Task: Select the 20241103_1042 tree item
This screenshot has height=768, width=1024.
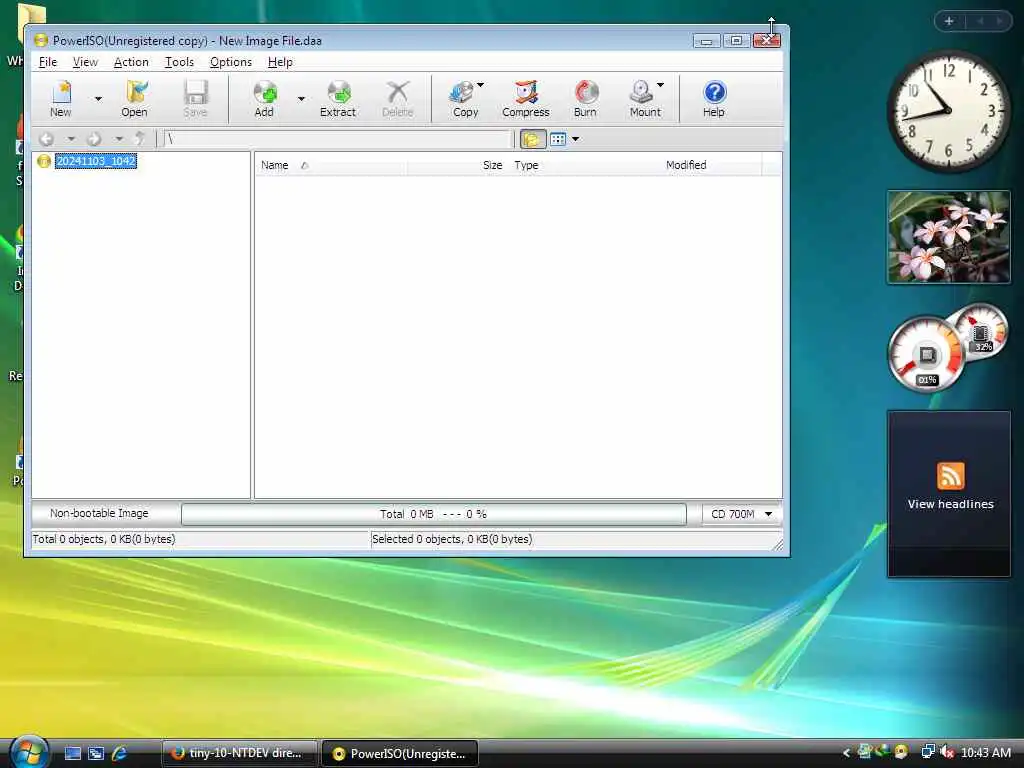Action: pyautogui.click(x=96, y=161)
